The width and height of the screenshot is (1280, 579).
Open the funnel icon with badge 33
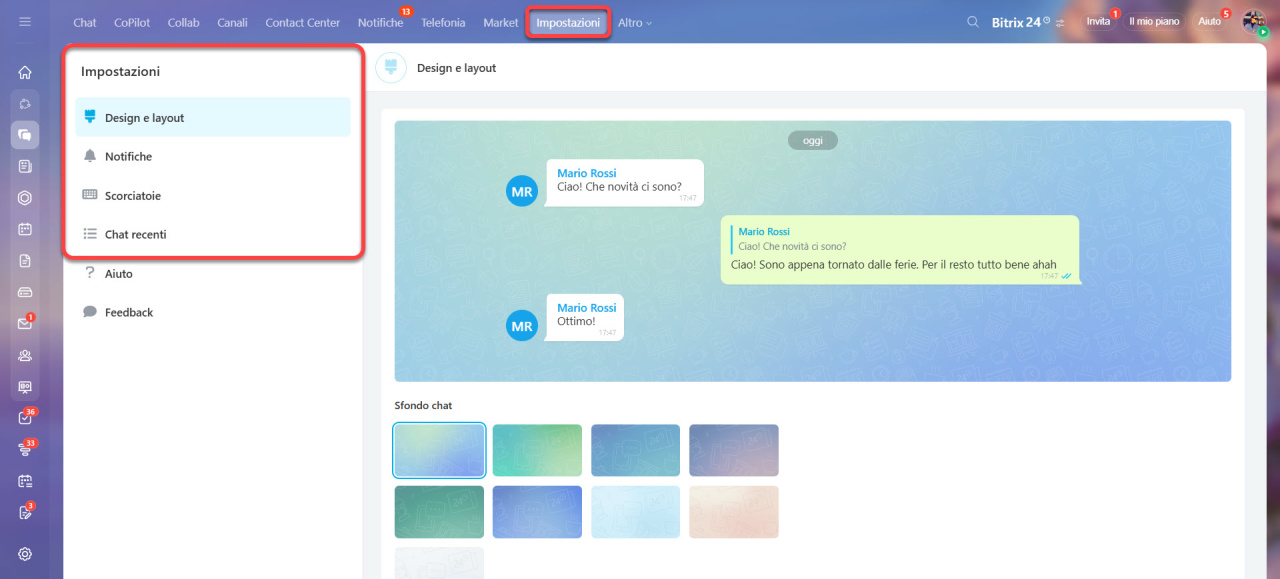(25, 450)
